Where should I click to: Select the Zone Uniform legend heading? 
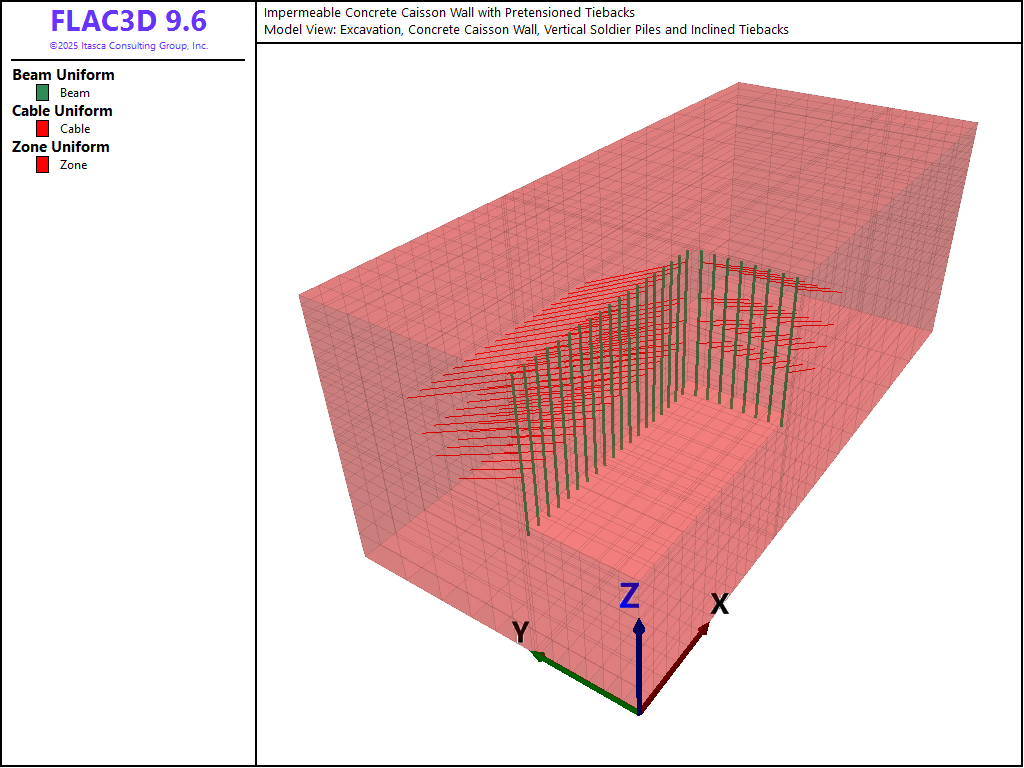pyautogui.click(x=61, y=147)
